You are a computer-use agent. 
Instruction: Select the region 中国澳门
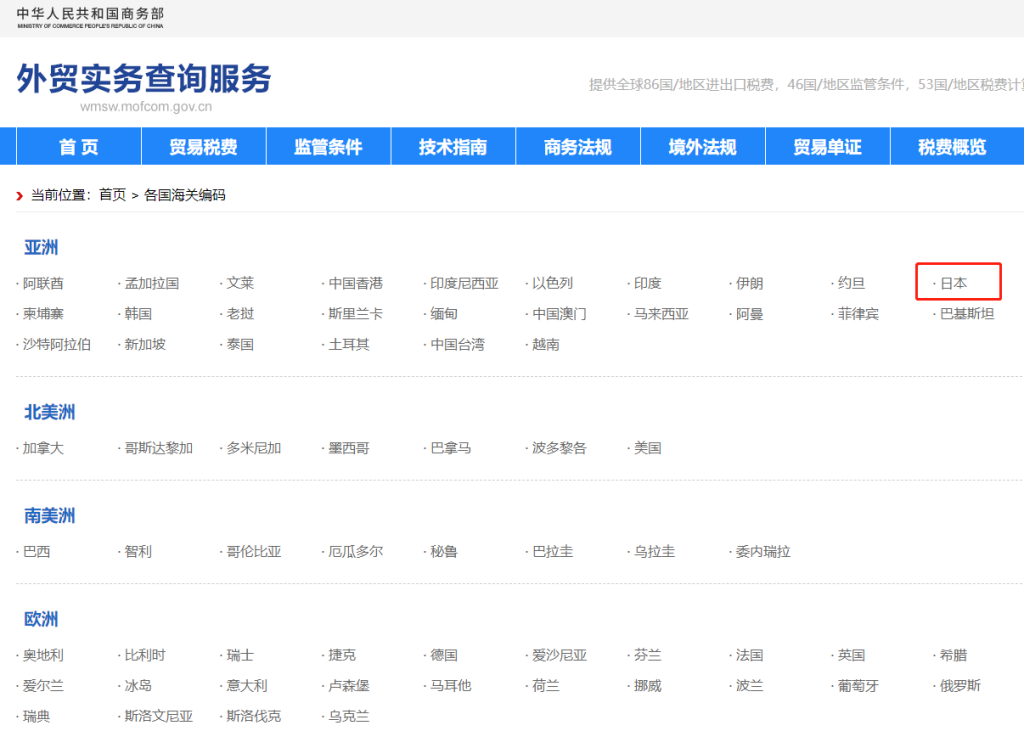coord(559,314)
